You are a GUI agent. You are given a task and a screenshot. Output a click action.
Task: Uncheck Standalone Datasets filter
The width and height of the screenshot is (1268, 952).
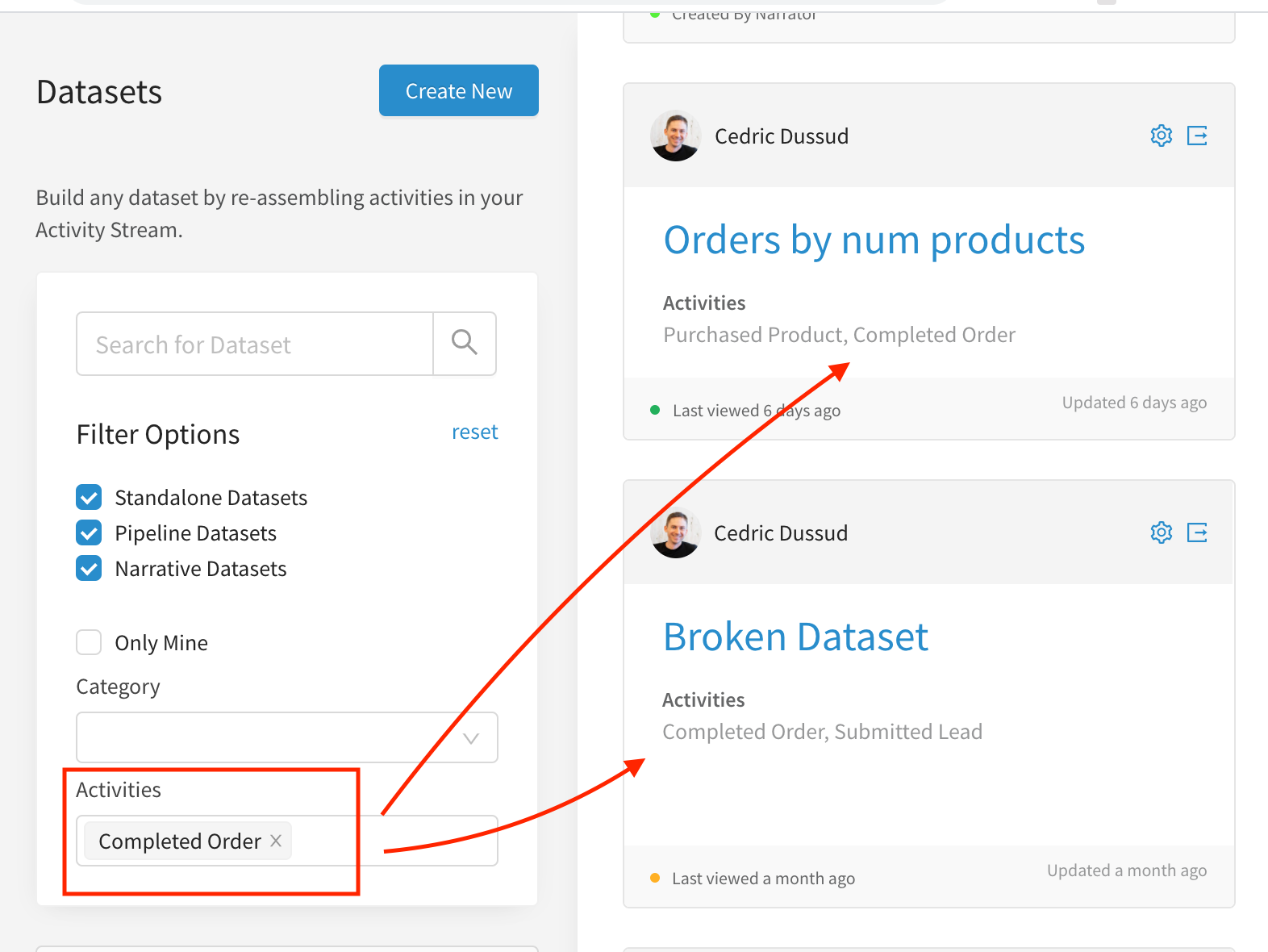click(x=89, y=497)
